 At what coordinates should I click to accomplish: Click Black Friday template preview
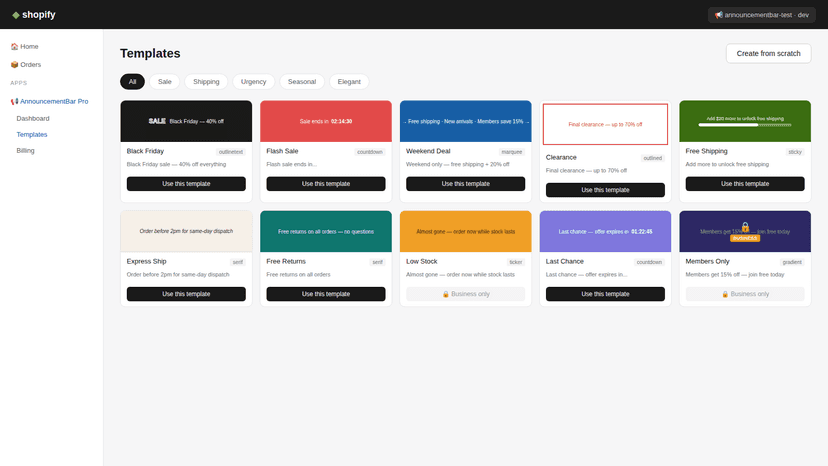186,121
